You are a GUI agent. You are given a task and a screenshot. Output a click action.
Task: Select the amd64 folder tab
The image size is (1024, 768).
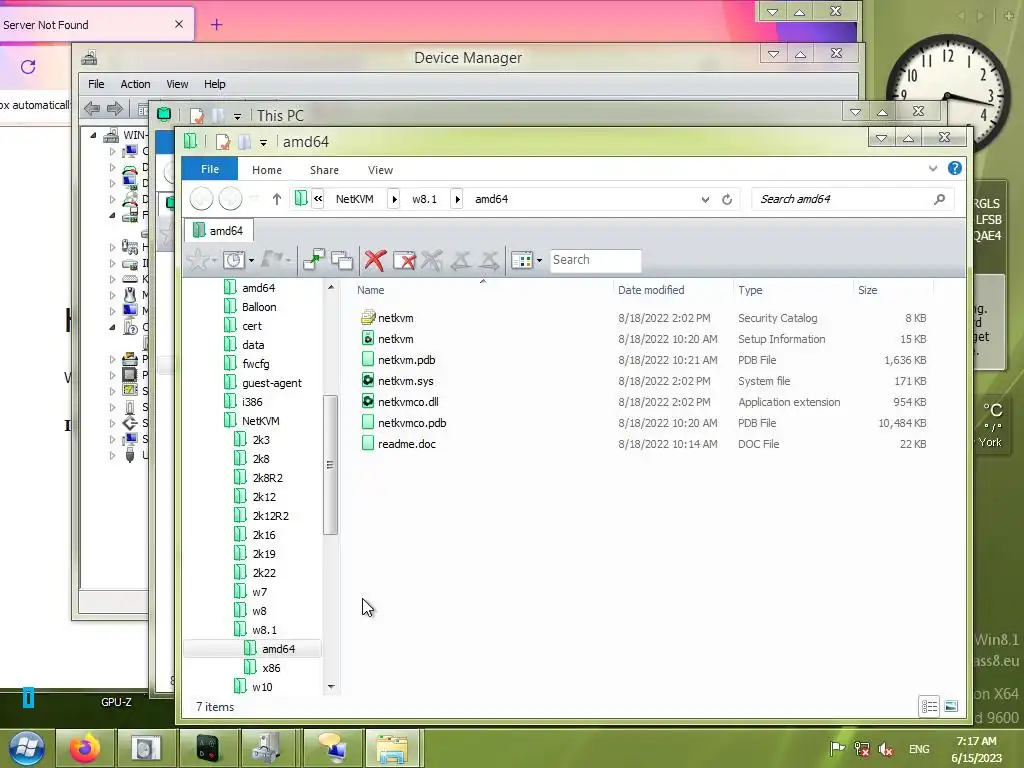point(219,231)
